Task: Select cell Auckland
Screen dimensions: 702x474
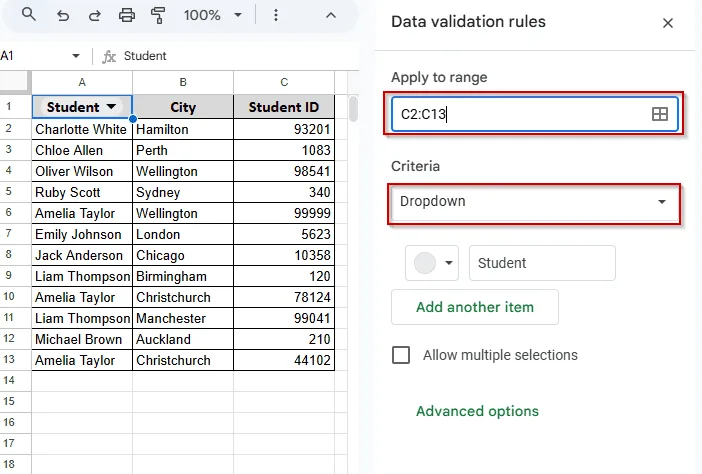Action: [183, 339]
